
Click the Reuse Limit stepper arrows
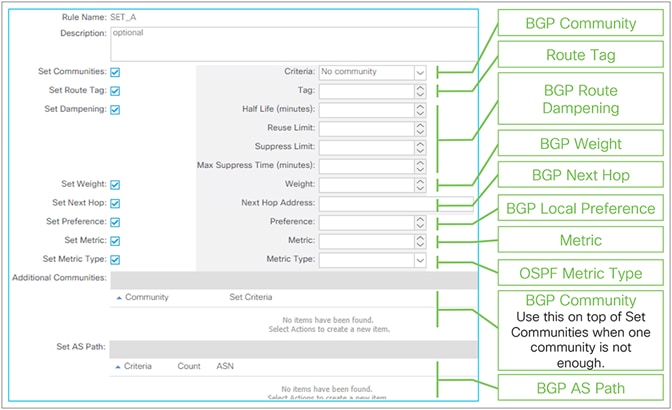(420, 129)
